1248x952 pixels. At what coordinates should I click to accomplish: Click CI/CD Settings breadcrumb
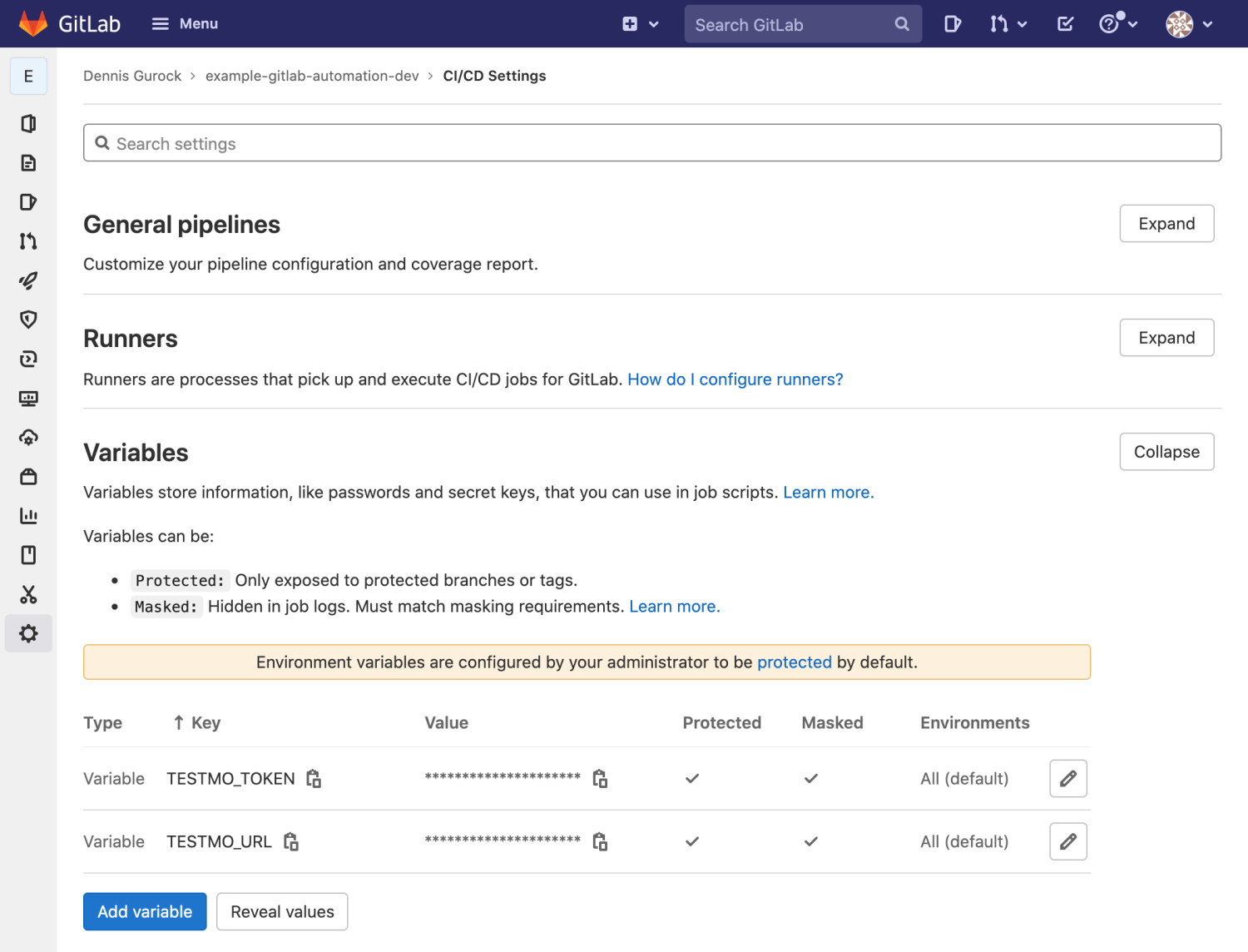[494, 76]
